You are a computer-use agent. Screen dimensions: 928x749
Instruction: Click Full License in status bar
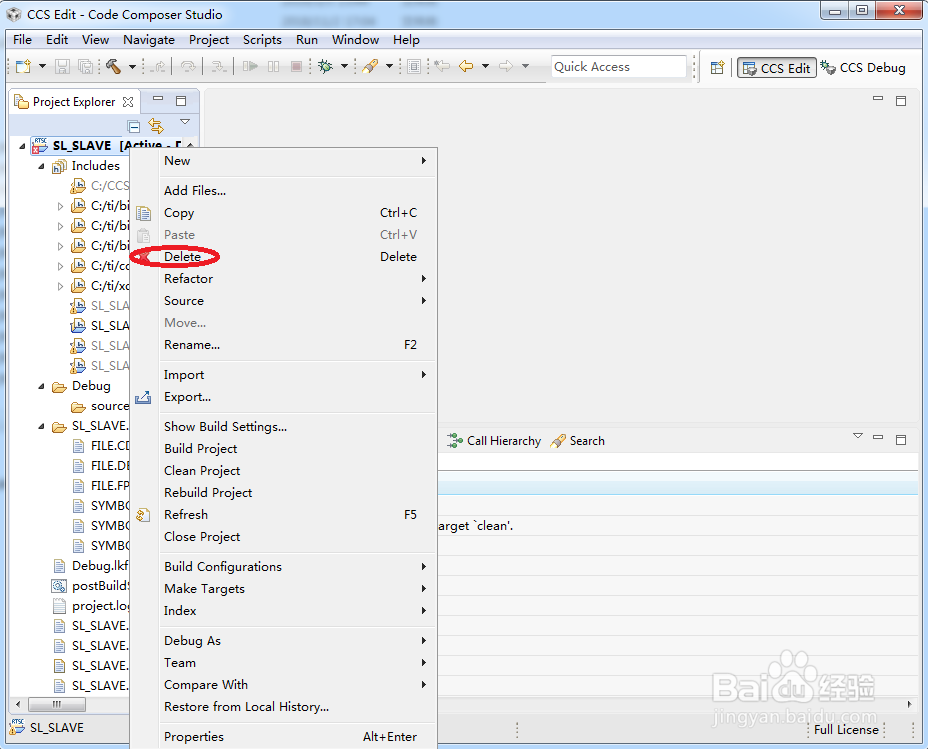point(846,730)
